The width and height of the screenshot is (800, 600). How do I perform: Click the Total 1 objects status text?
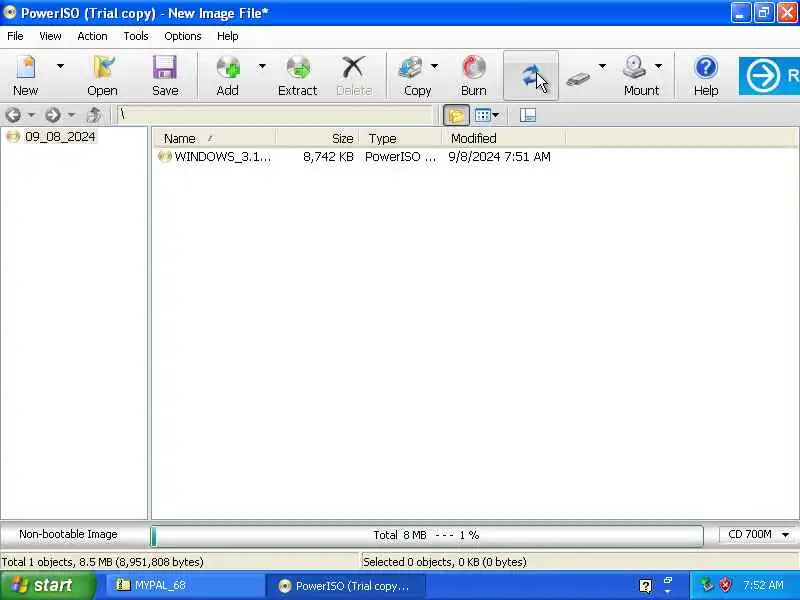click(102, 562)
